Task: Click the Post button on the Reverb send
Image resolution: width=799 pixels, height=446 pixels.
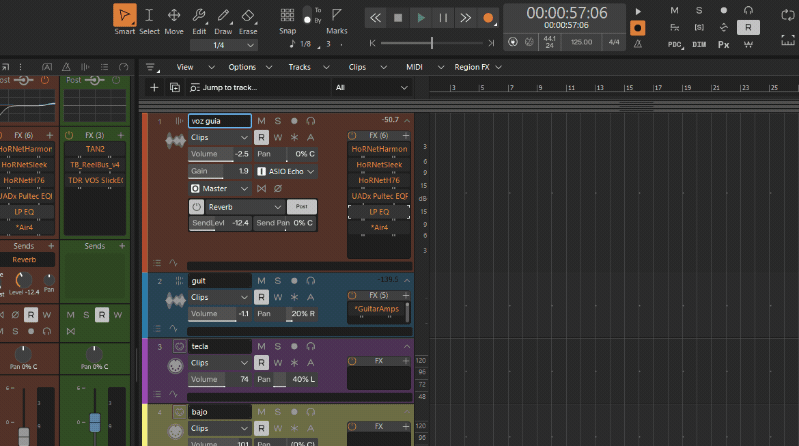Action: click(x=302, y=206)
